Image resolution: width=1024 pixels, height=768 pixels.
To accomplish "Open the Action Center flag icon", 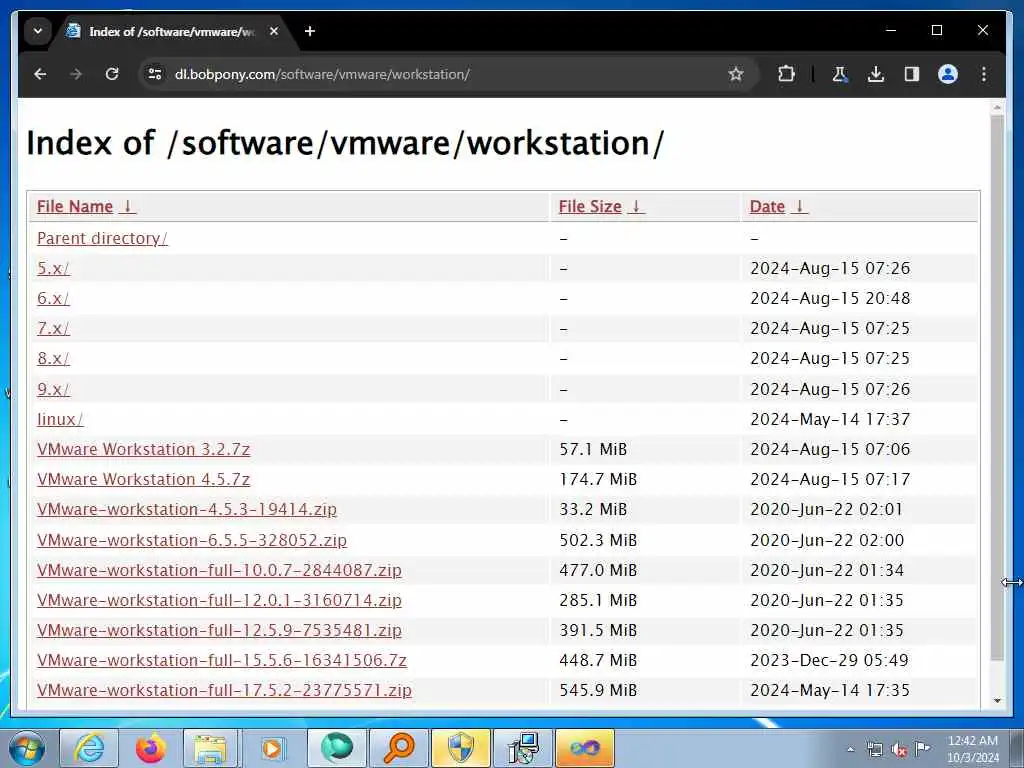I will (923, 749).
